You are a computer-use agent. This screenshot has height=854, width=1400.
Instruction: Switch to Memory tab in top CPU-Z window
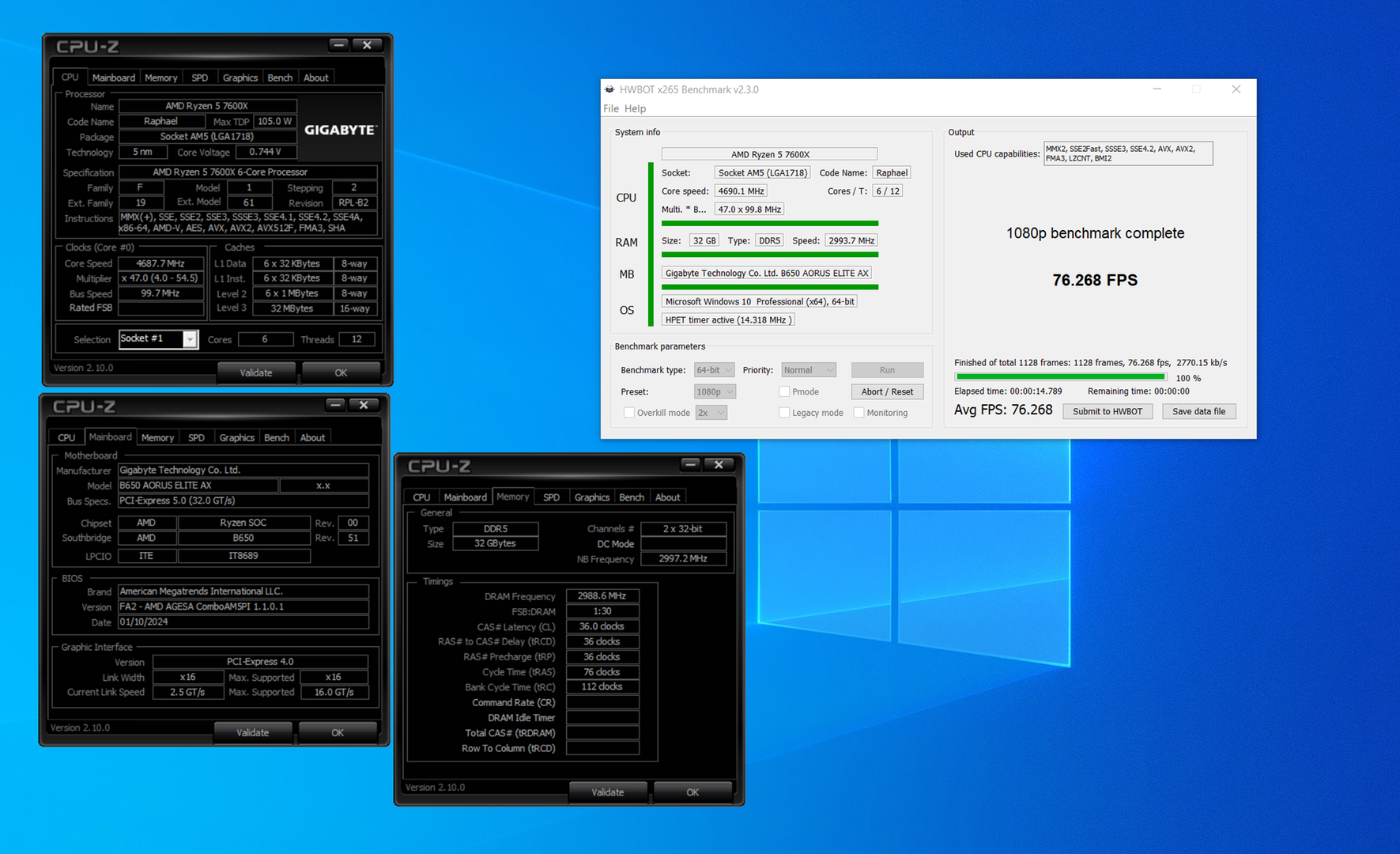pos(160,77)
